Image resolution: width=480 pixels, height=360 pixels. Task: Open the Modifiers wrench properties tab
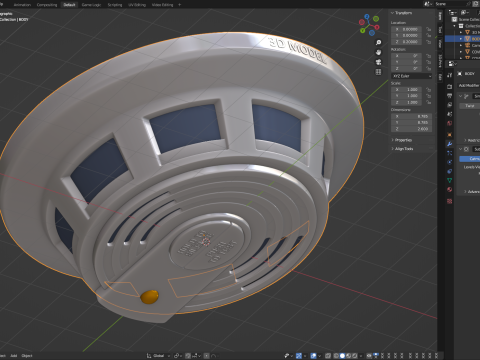click(449, 144)
